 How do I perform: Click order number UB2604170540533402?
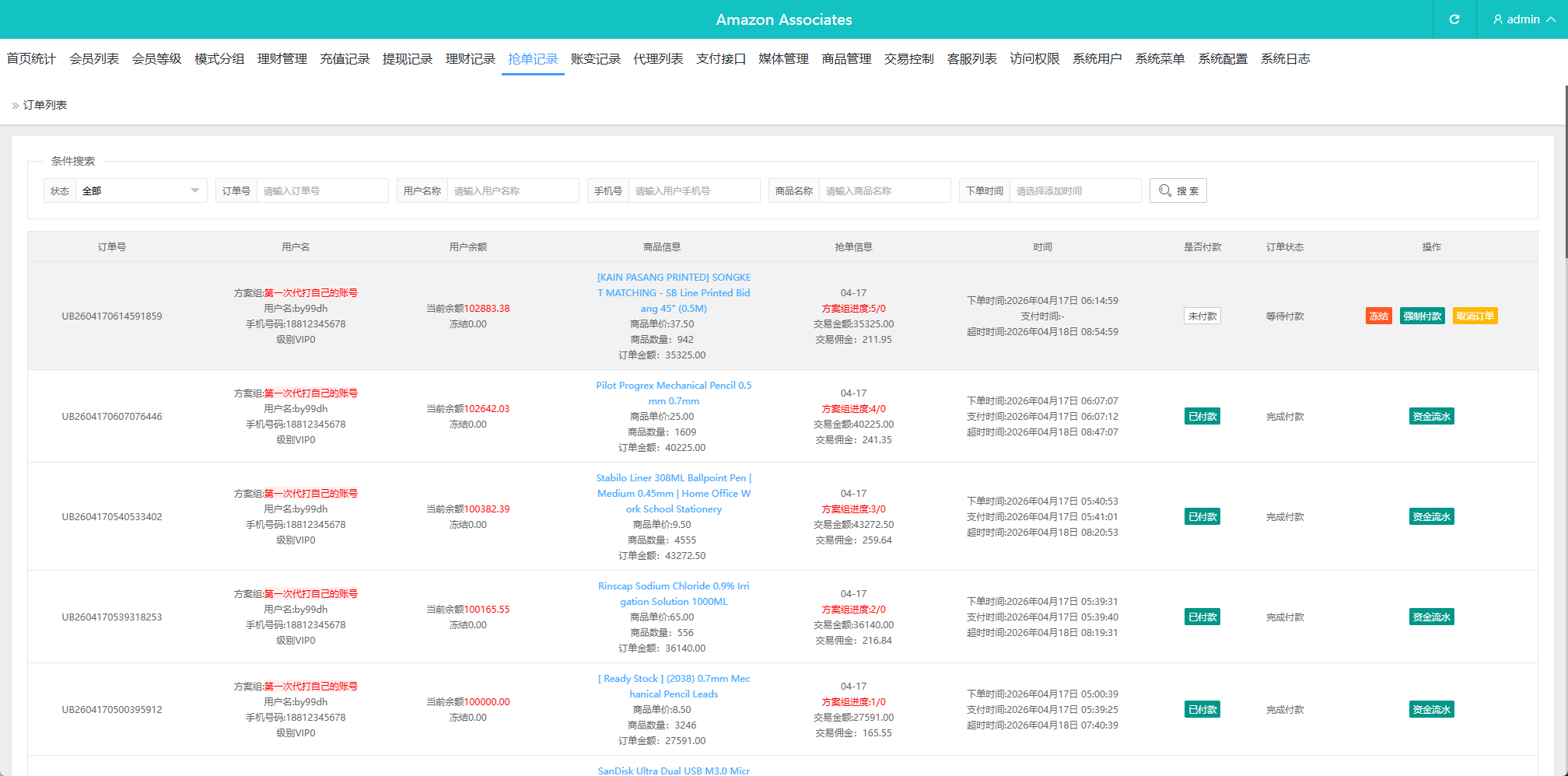[112, 516]
